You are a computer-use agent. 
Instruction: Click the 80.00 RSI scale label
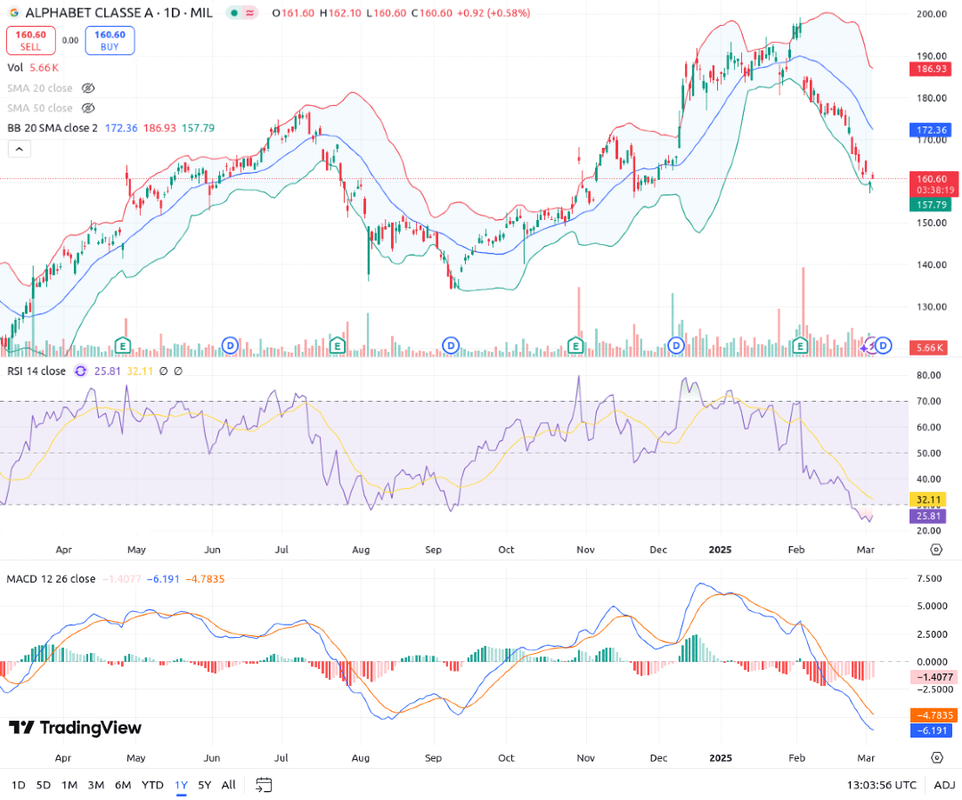pos(928,375)
